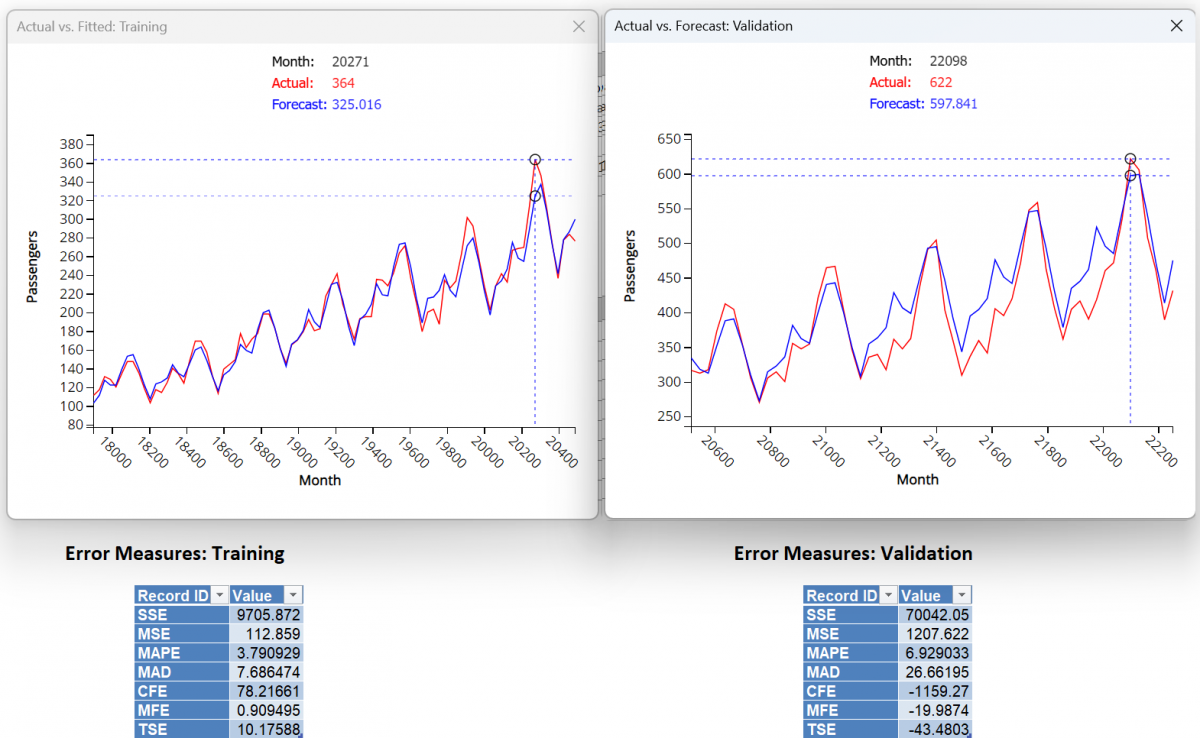
Task: Select the circled actual peak point on Training chart
Action: 535,158
